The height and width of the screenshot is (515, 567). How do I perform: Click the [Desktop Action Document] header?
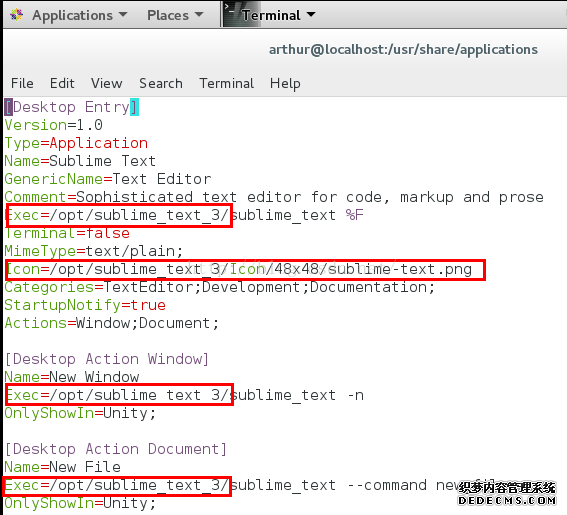pyautogui.click(x=116, y=449)
